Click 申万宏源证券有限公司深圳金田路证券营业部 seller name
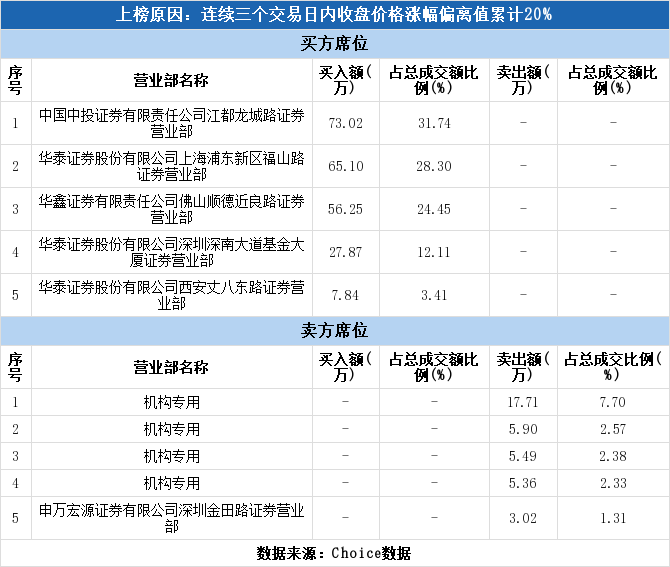 pos(171,518)
